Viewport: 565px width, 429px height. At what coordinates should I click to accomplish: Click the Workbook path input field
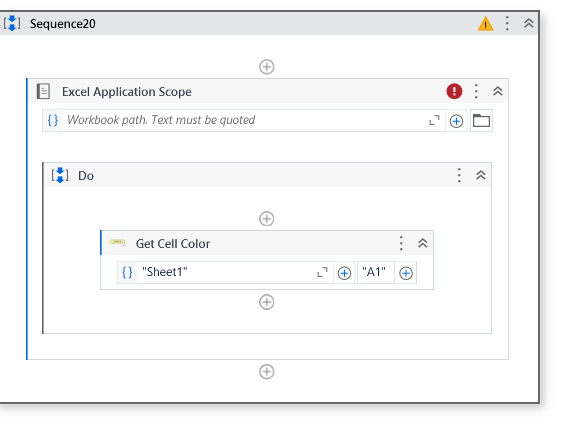244,120
